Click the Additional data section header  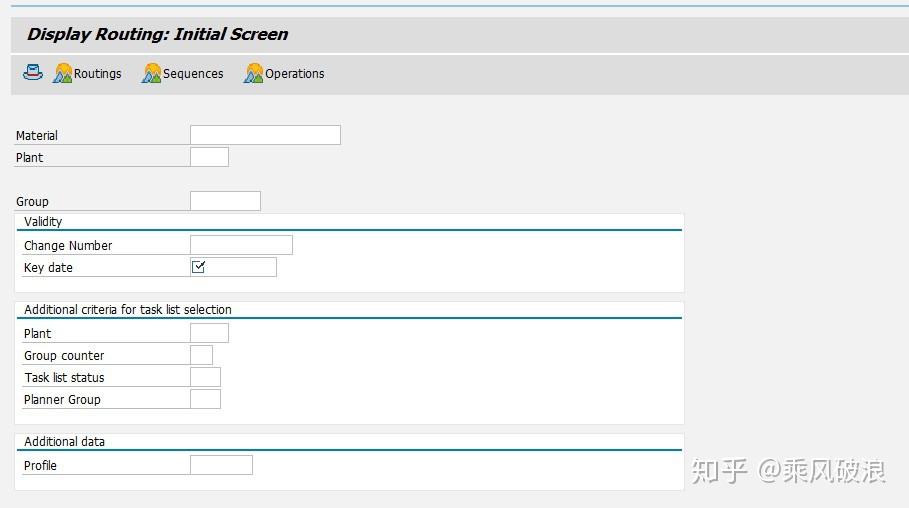(x=64, y=442)
